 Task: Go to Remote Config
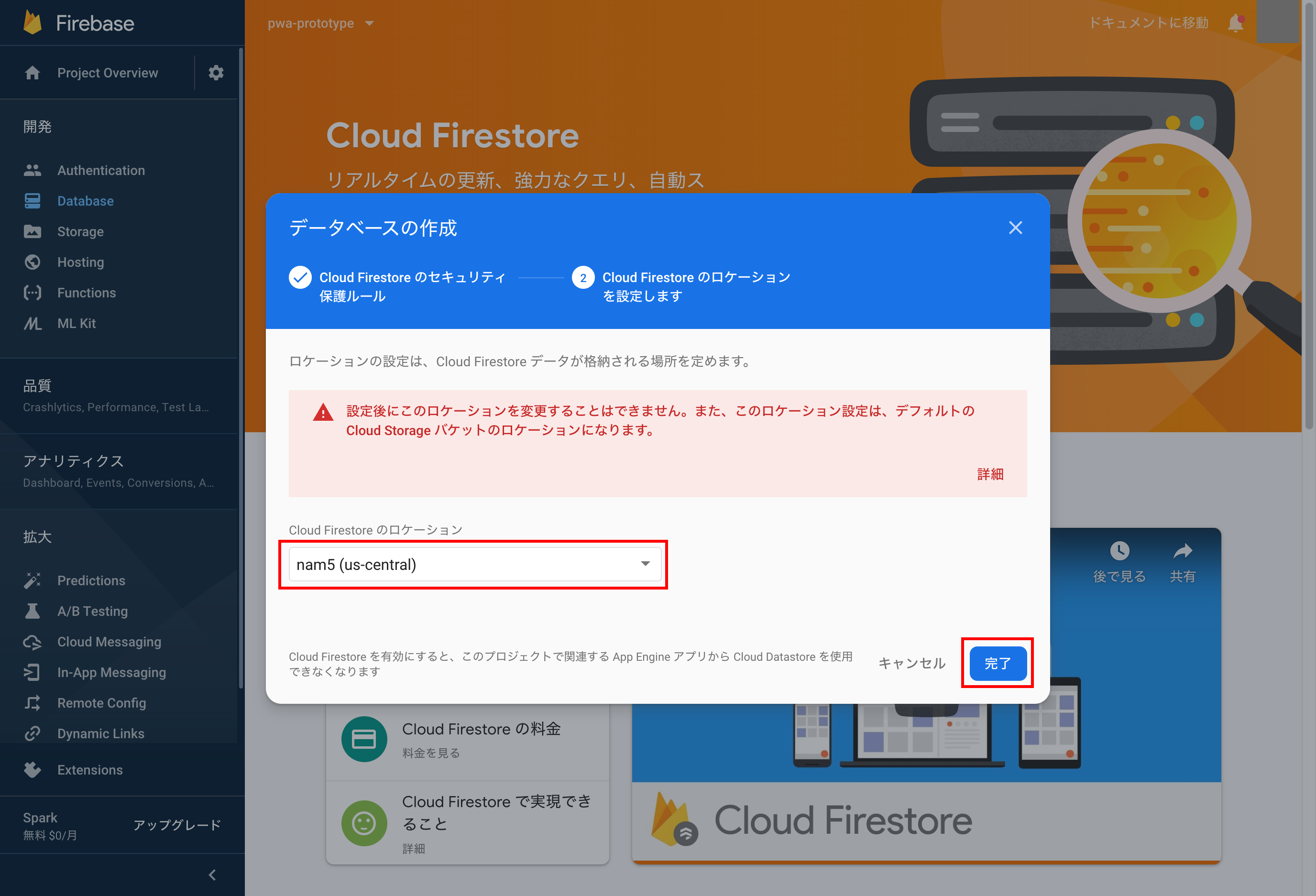click(101, 703)
